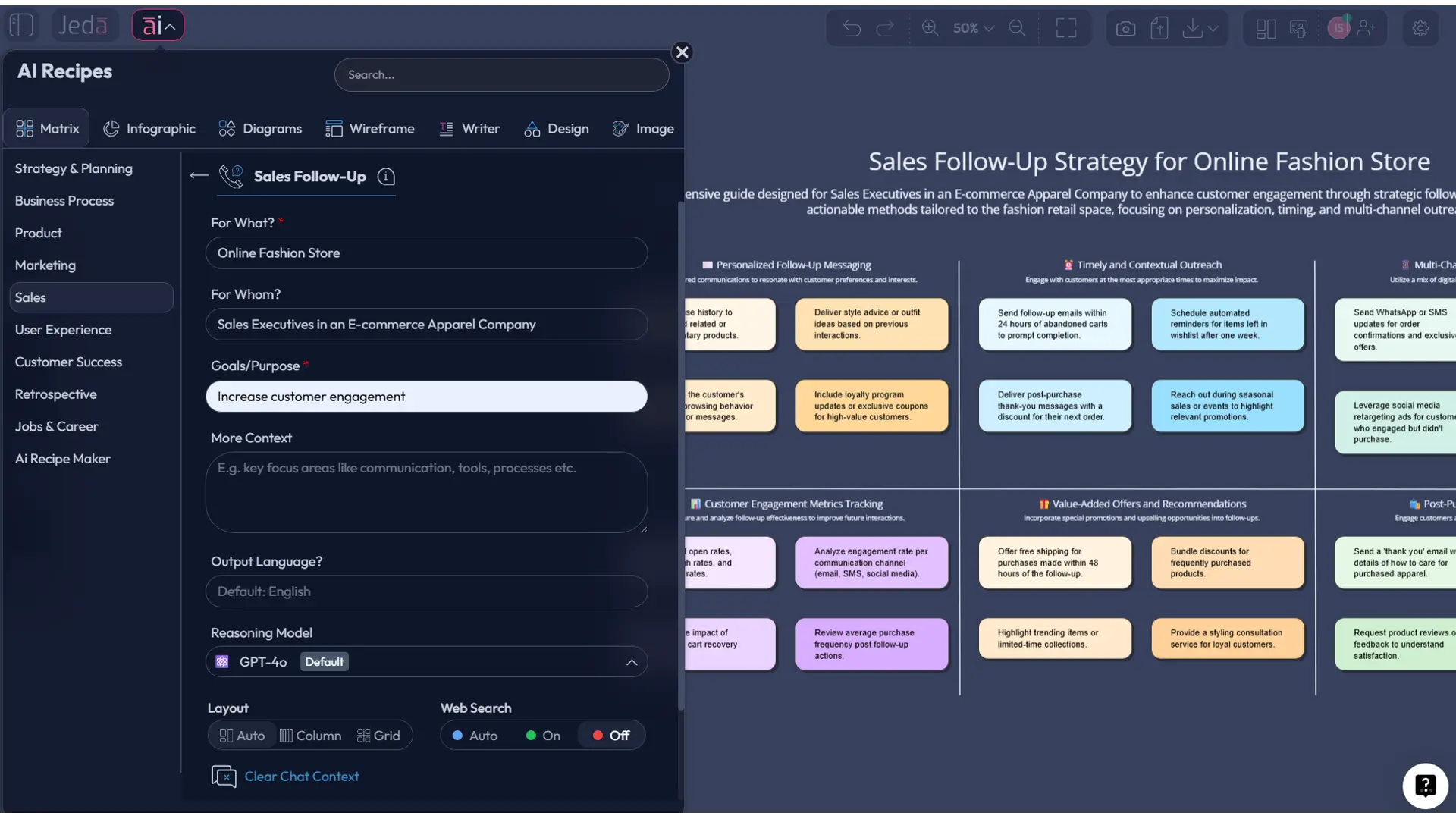This screenshot has width=1456, height=819.
Task: Expand the GPT-4o Reasoning Model selector
Action: coord(632,662)
